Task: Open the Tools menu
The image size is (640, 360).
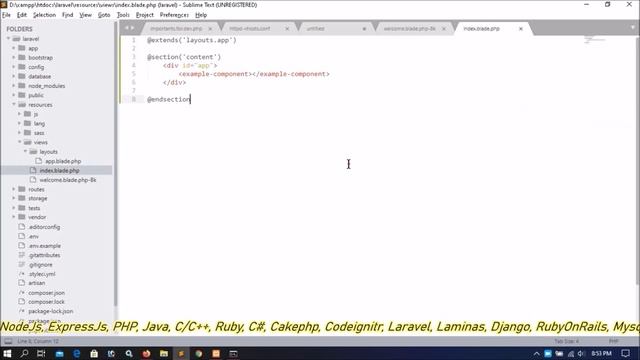Action: click(x=123, y=15)
